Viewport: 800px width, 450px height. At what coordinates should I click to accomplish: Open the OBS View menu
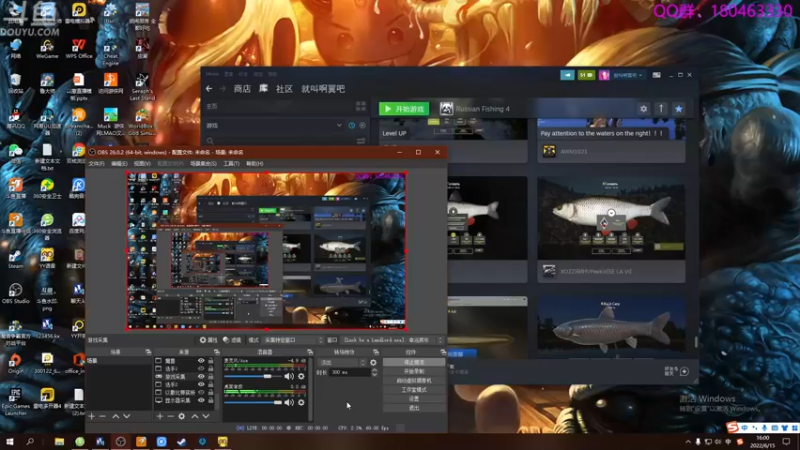[x=142, y=164]
